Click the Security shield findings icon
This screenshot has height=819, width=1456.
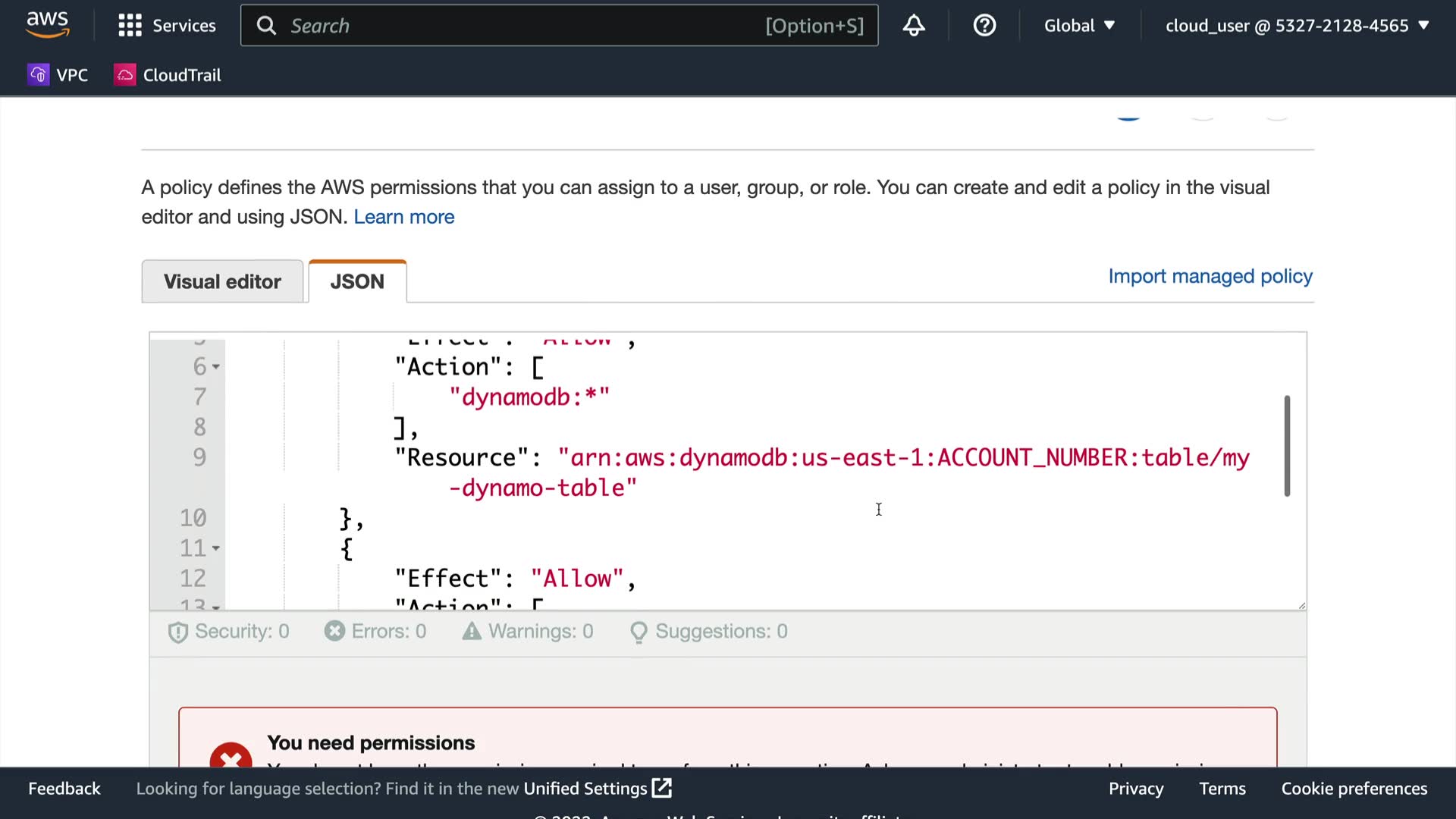point(177,632)
